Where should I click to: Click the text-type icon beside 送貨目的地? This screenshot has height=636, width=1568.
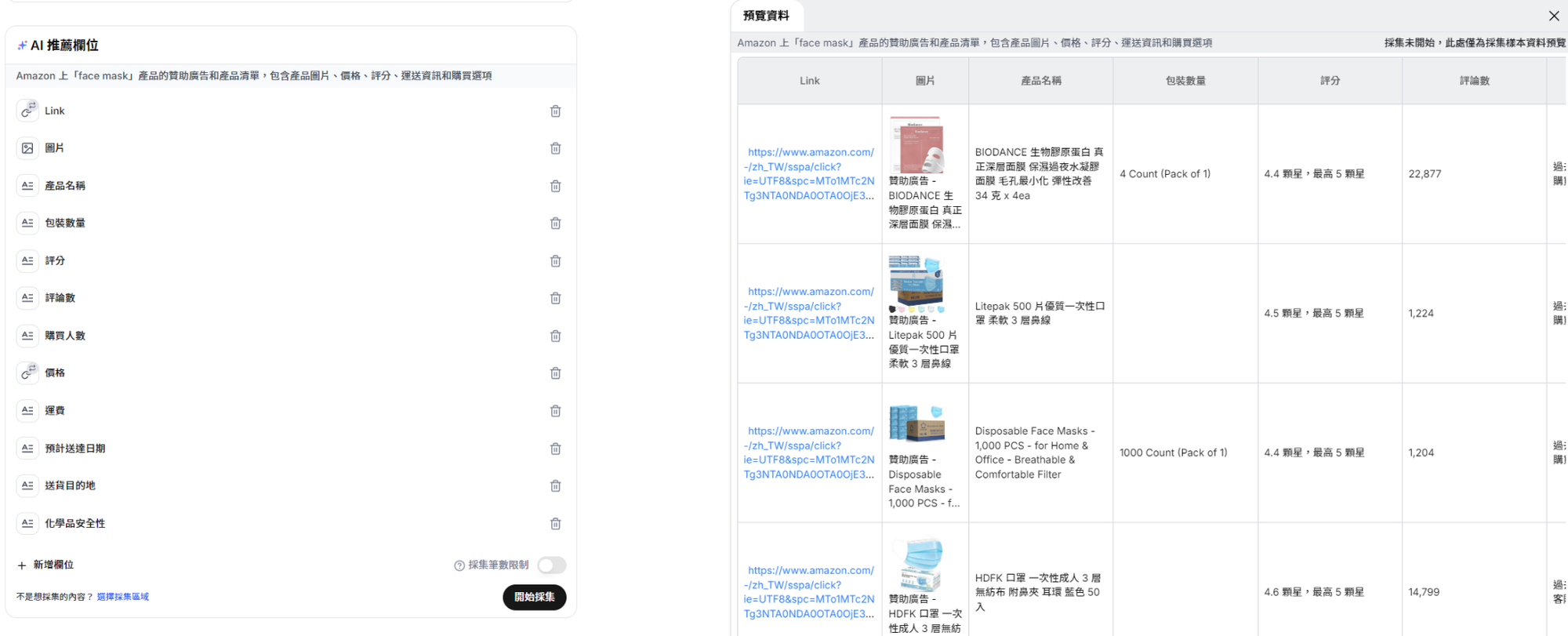tap(27, 485)
